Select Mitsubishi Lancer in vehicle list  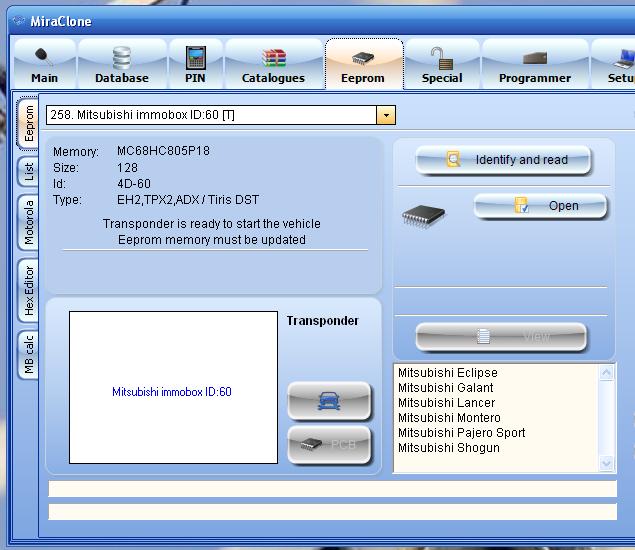446,403
